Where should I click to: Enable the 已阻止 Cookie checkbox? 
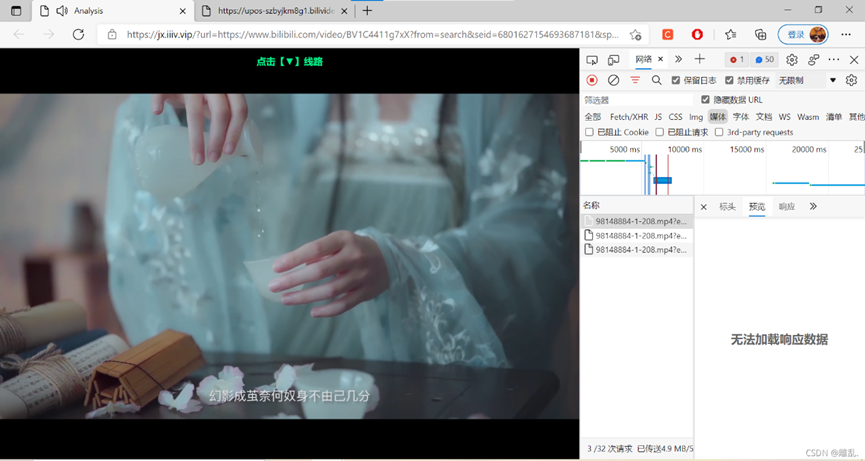(589, 132)
